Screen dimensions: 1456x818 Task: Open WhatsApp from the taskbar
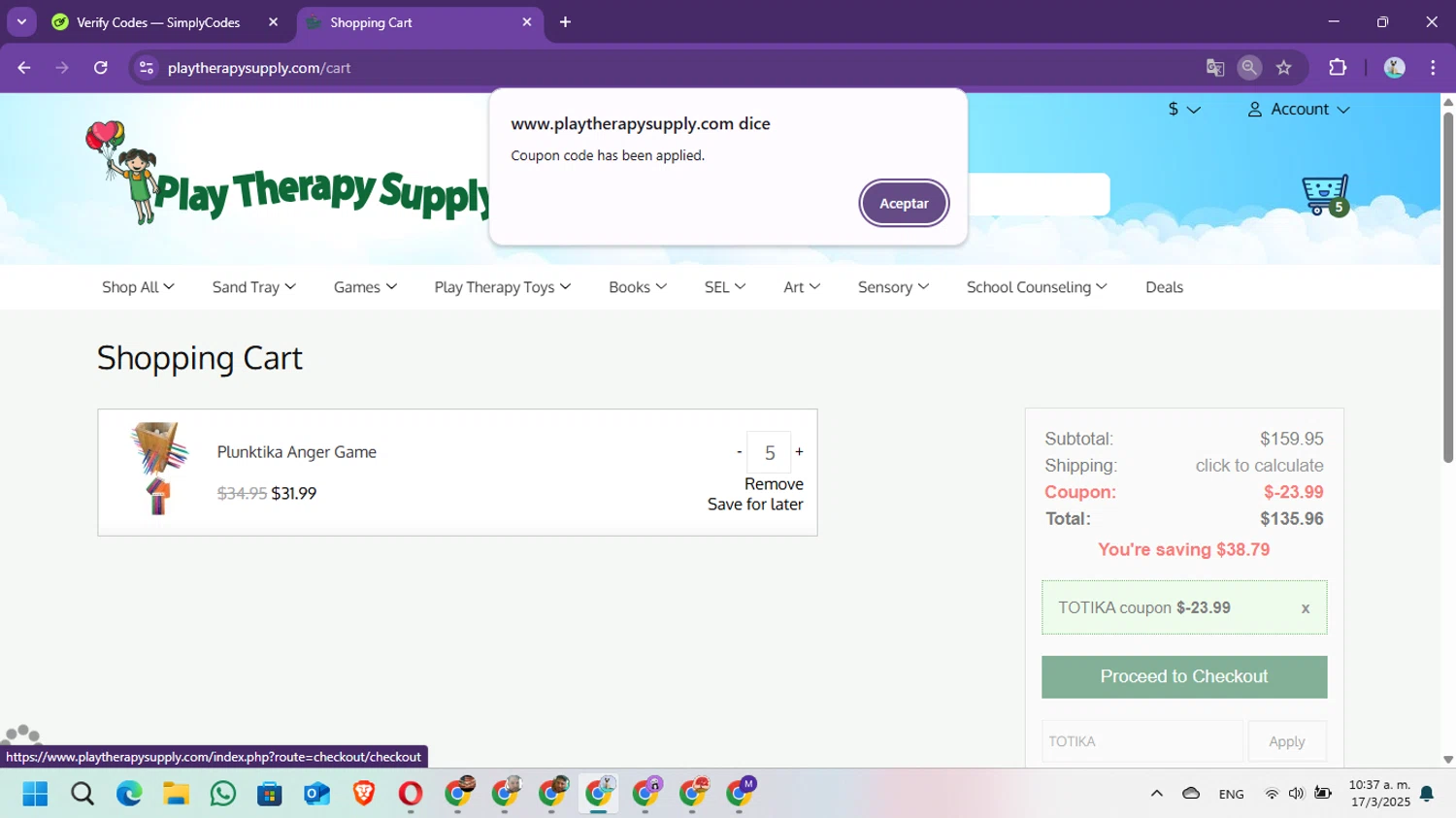[x=222, y=794]
